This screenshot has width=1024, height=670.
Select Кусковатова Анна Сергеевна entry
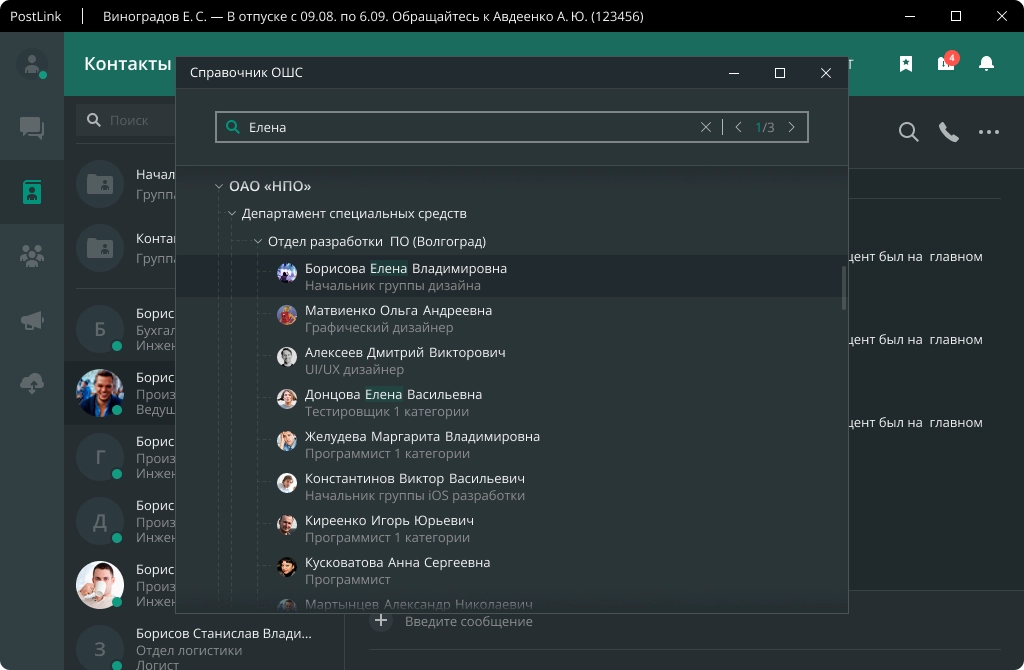click(x=510, y=571)
